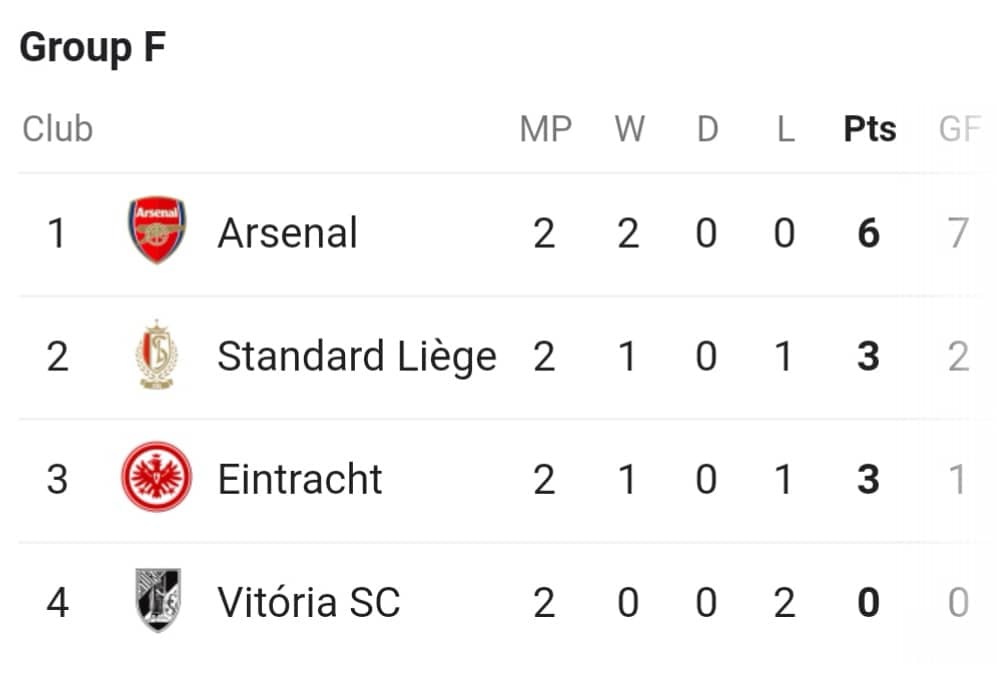997x691 pixels.
Task: Click the Eintracht Frankfurt eagle crest
Action: point(157,477)
